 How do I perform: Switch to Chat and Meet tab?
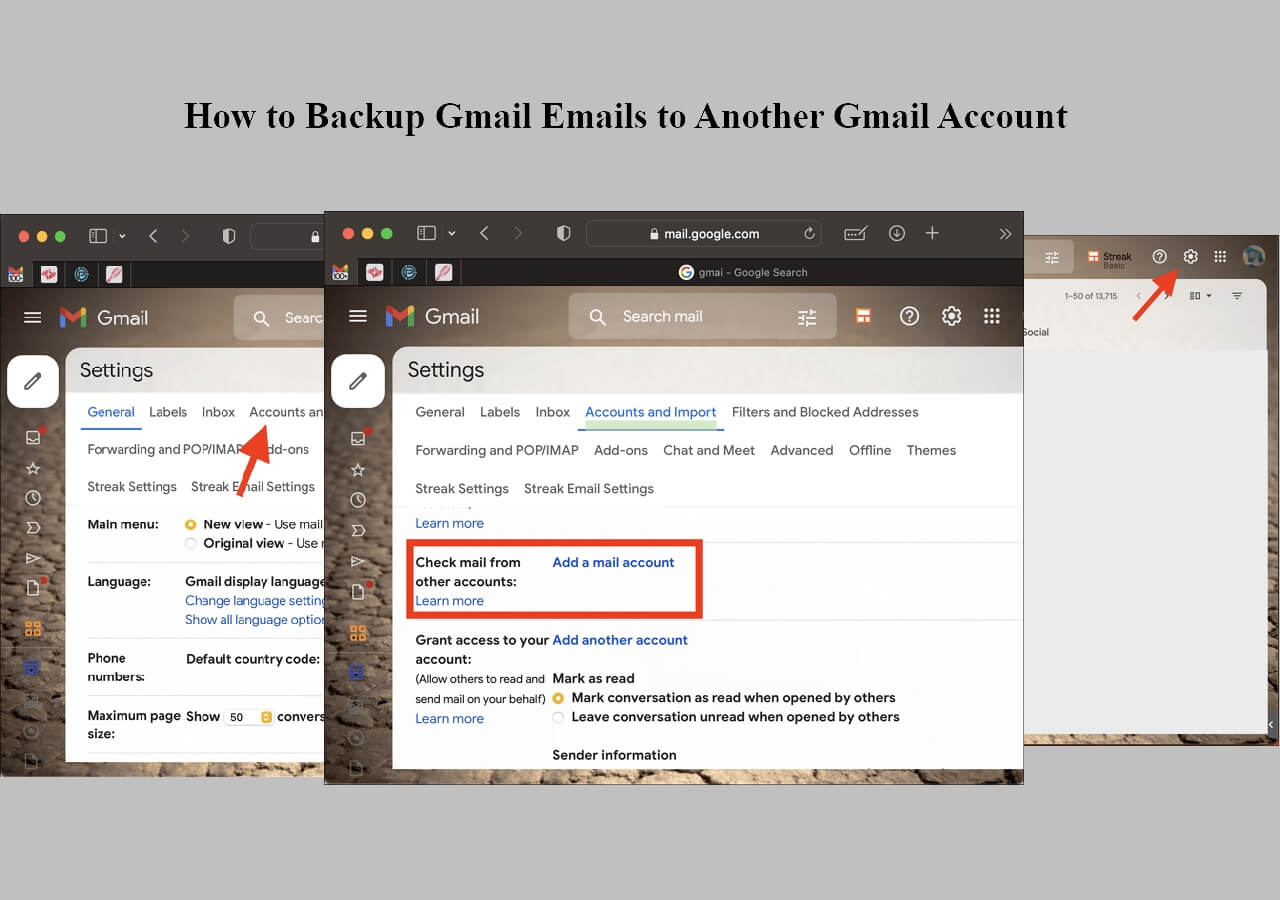pyautogui.click(x=709, y=450)
